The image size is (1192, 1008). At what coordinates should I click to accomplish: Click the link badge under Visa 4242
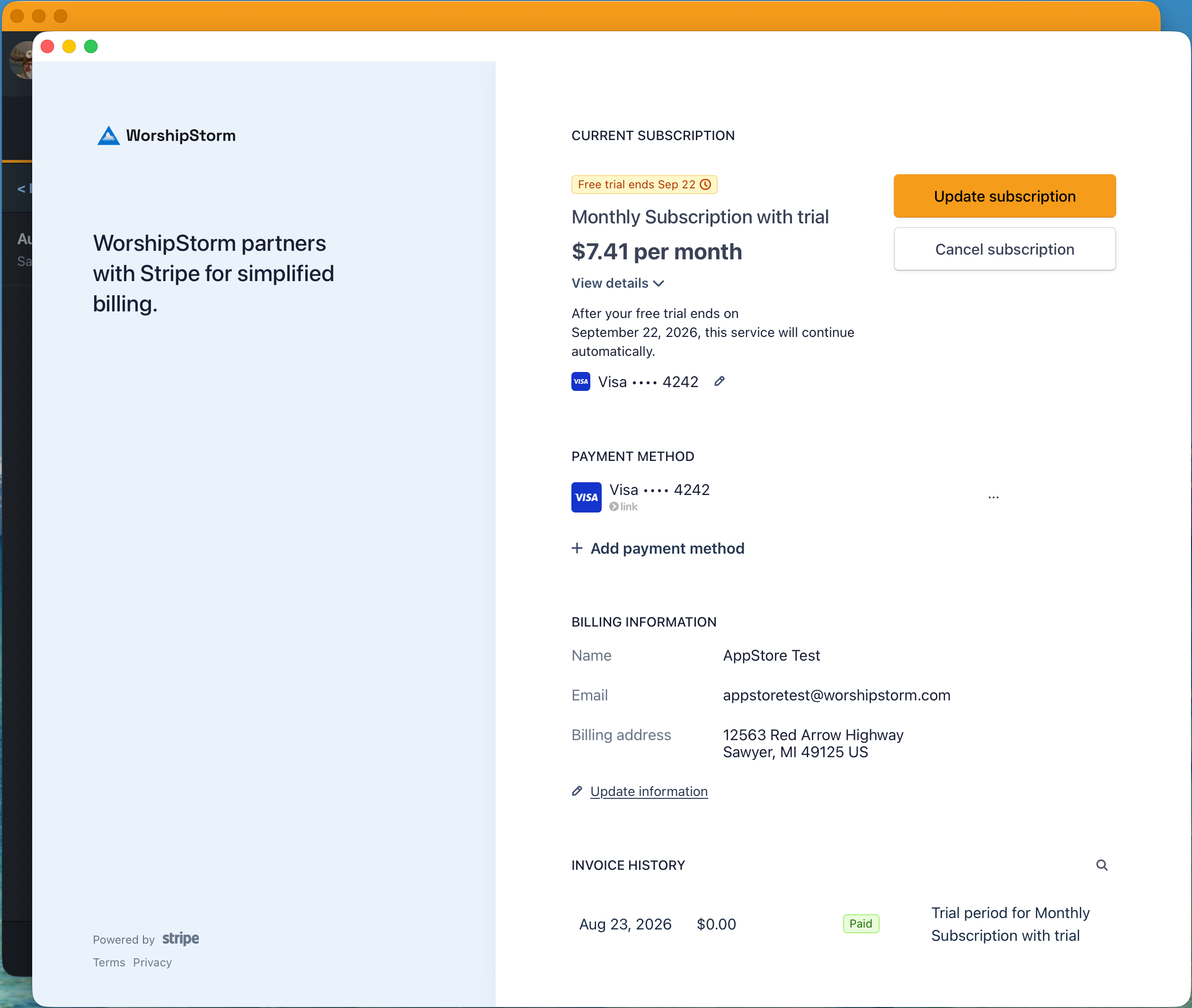point(623,506)
